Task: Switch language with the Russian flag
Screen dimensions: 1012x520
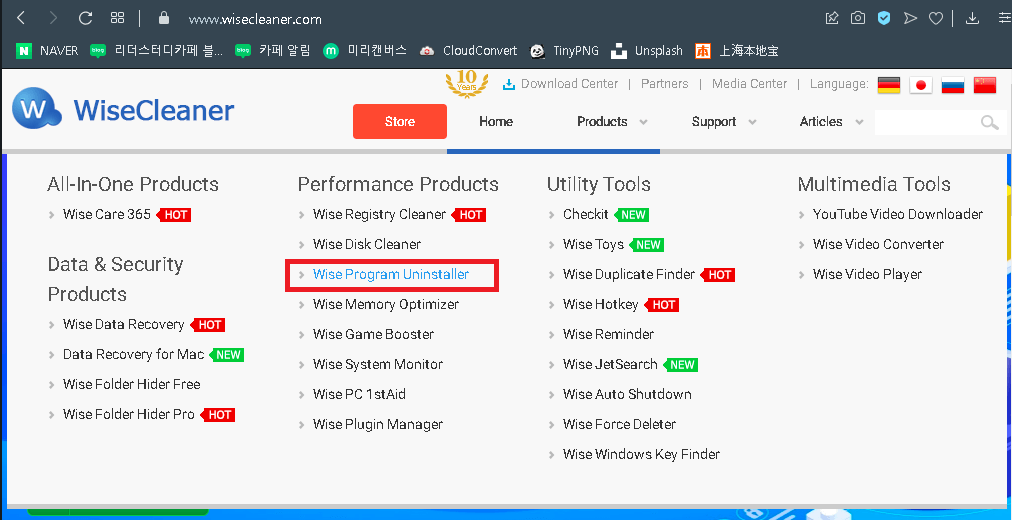Action: coord(953,85)
